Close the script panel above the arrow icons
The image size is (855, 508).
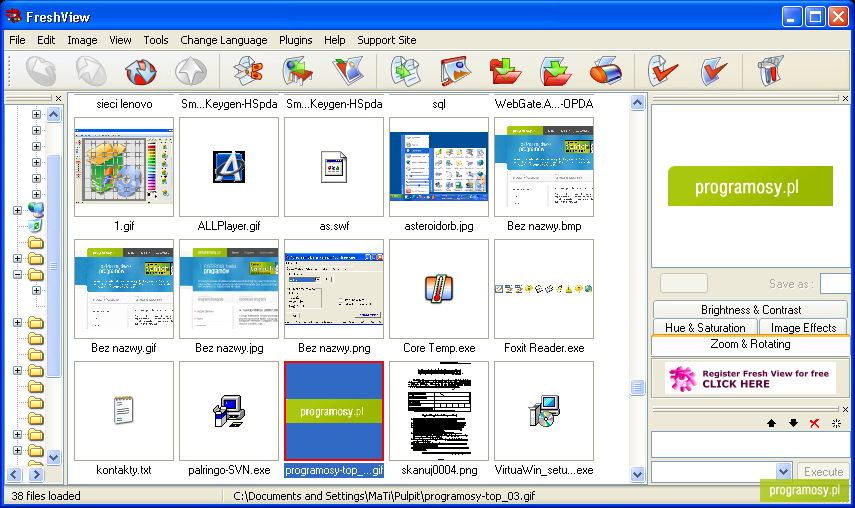845,409
